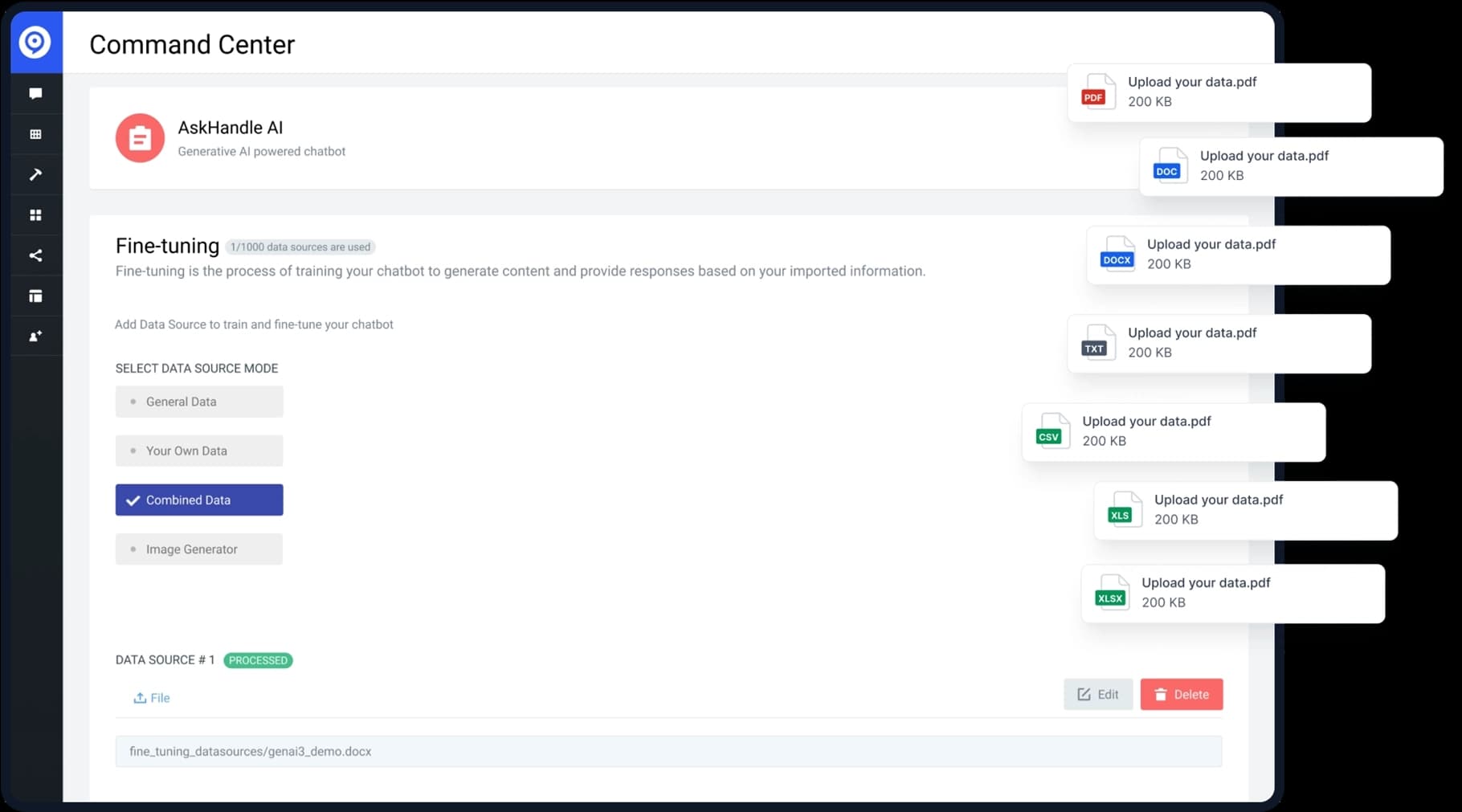Click the Edit button for data source
Viewport: 1462px width, 812px height.
click(1097, 695)
